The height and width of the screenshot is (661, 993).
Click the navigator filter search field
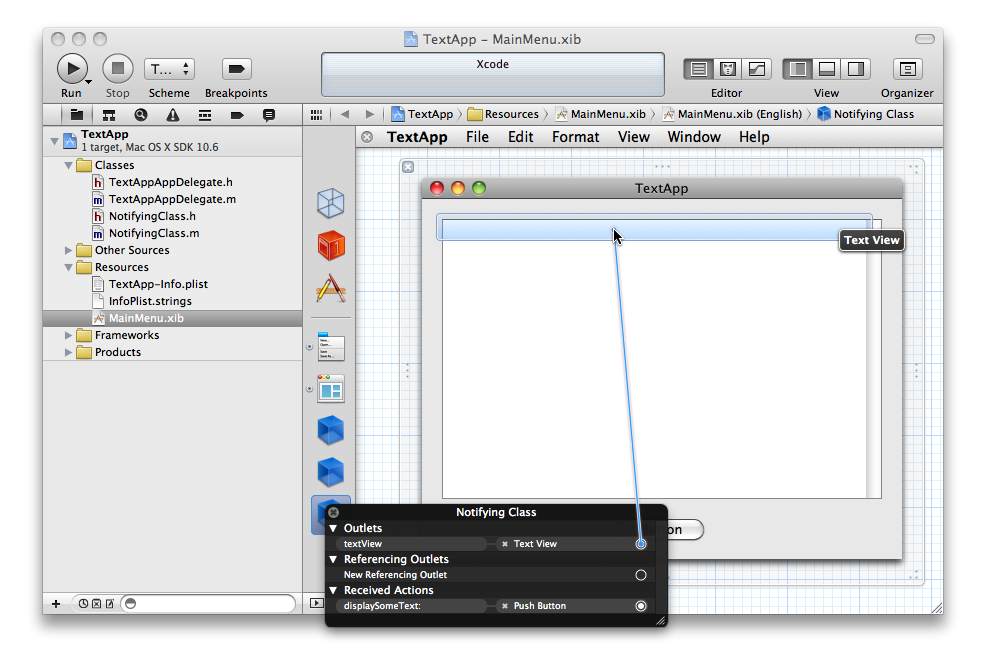(x=209, y=604)
